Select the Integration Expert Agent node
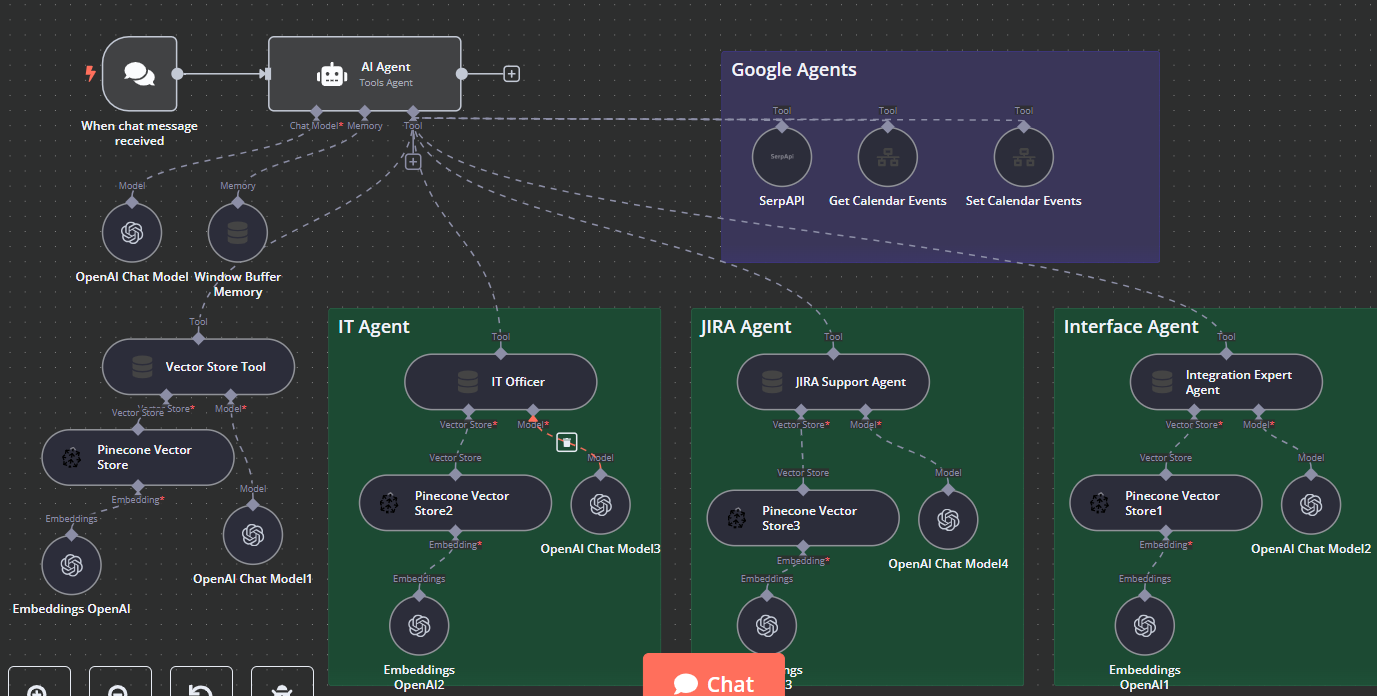This screenshot has width=1377, height=696. [1226, 382]
